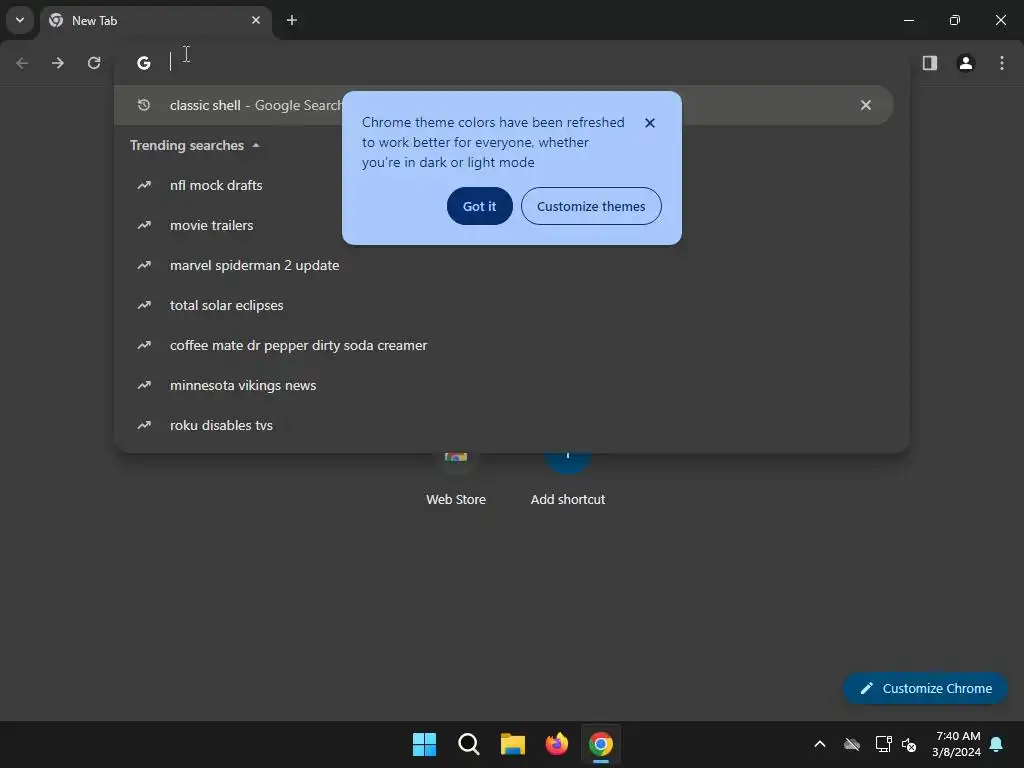Screen dimensions: 1024x768
Task: Click the Chrome taskbar icon
Action: click(601, 744)
